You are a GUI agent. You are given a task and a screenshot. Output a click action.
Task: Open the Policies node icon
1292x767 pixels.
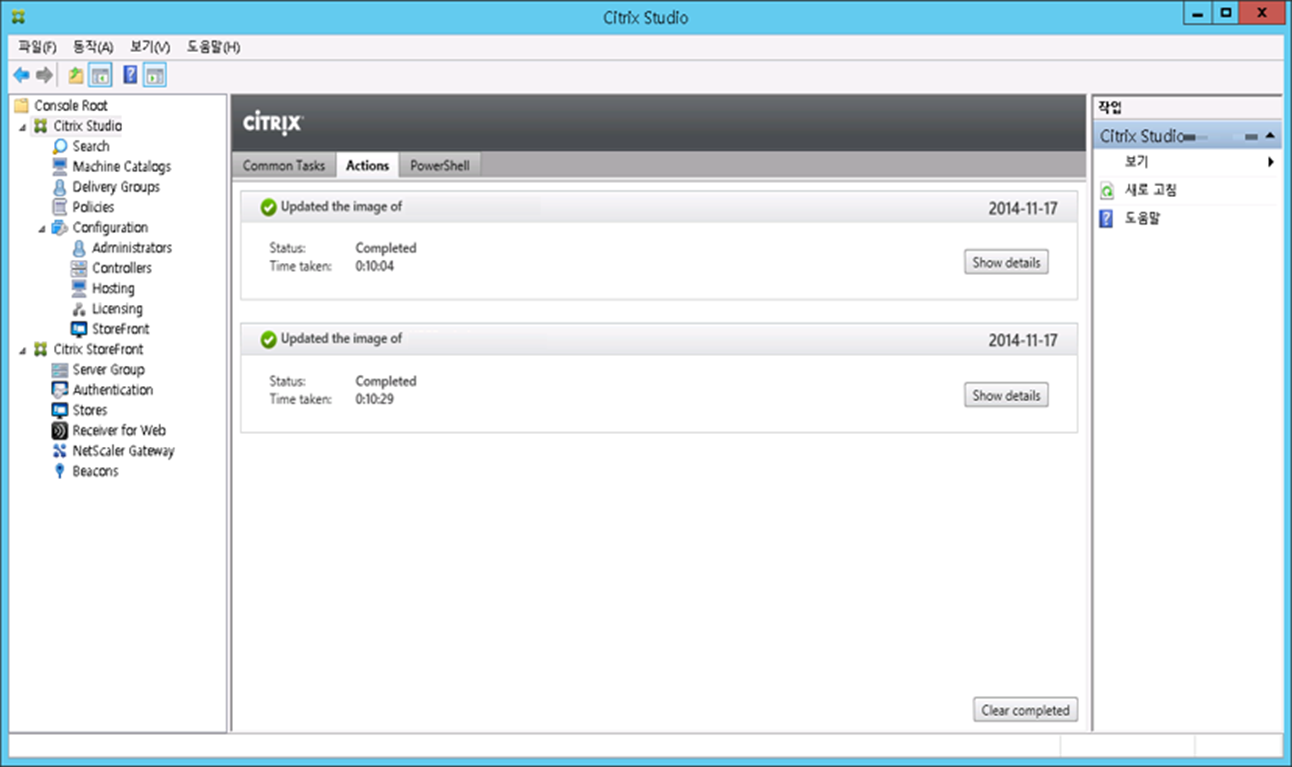tap(61, 207)
